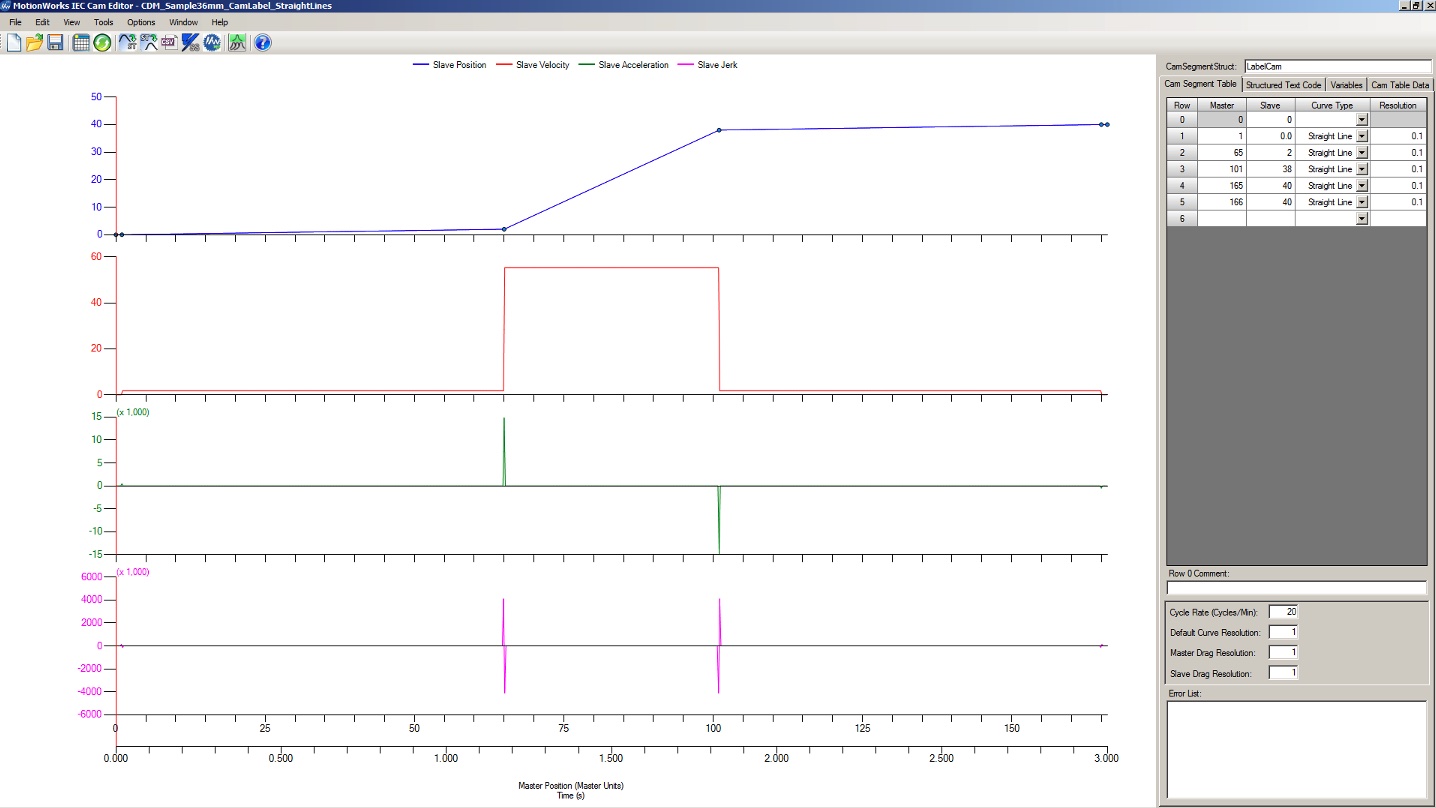Click the Default Curve Resolution field
The width and height of the screenshot is (1436, 808).
[1283, 632]
